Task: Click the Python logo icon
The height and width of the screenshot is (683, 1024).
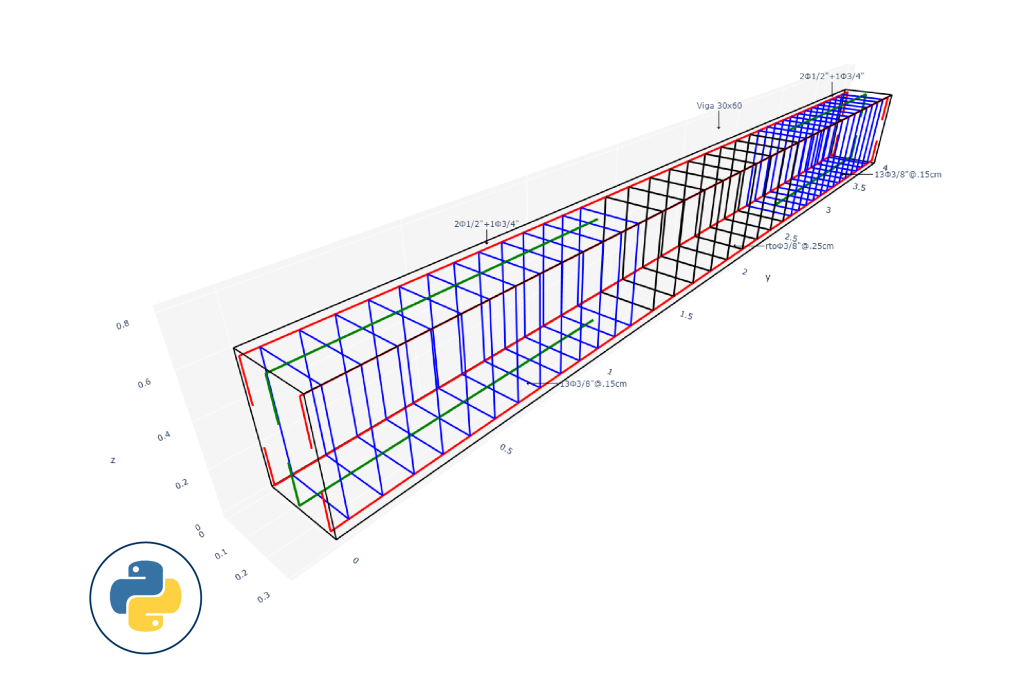Action: pyautogui.click(x=146, y=597)
